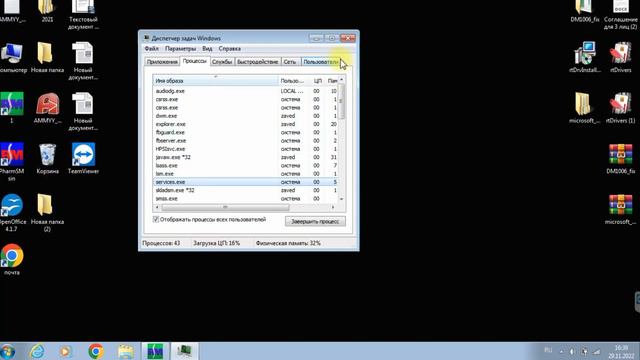The height and width of the screenshot is (360, 640).
Task: Open the Chrome shortcut labeled почта
Action: (12, 259)
